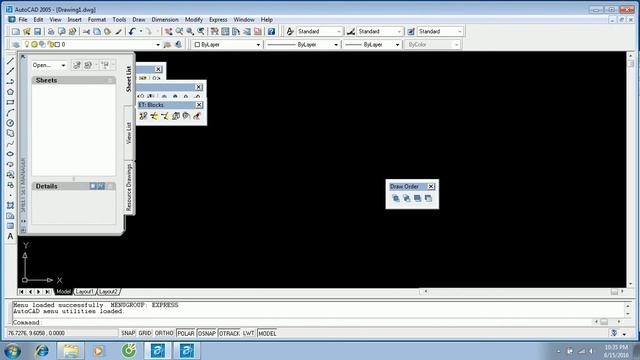640x360 pixels.
Task: Open the DesignCenter toolbar icon
Action: [x=225, y=31]
